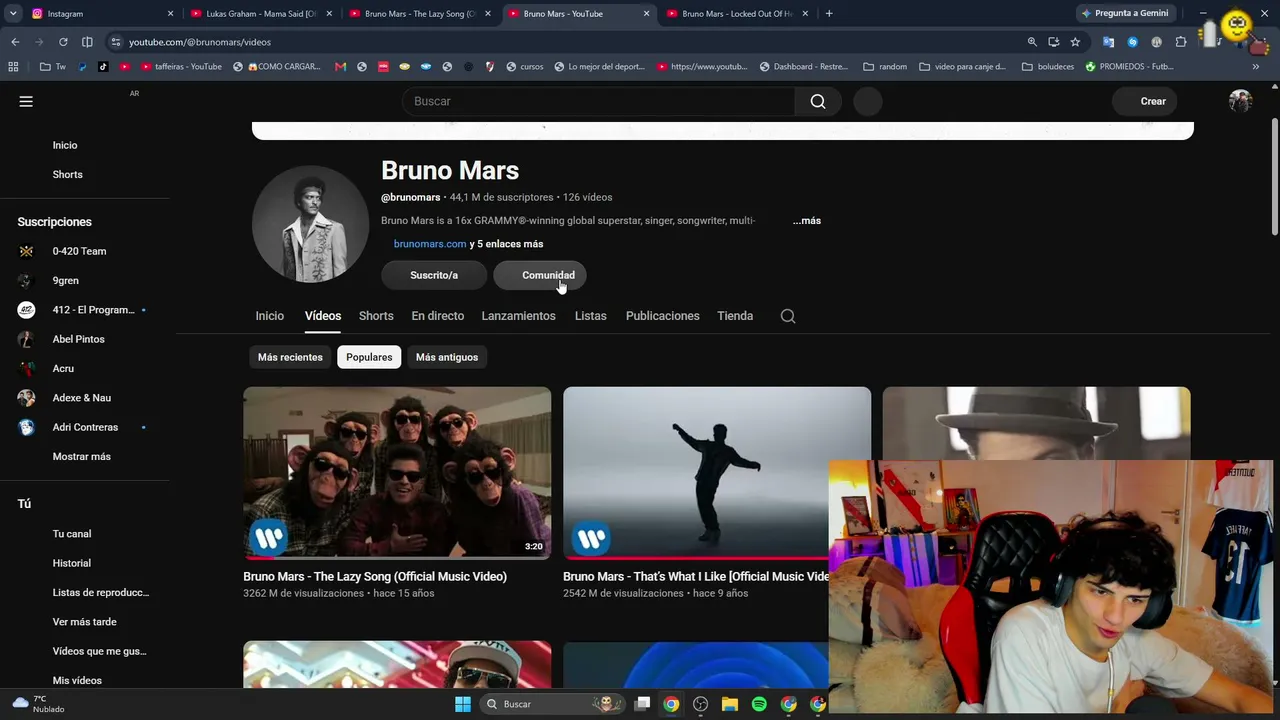Open Task View on the taskbar
This screenshot has width=1280, height=720.
(642, 704)
